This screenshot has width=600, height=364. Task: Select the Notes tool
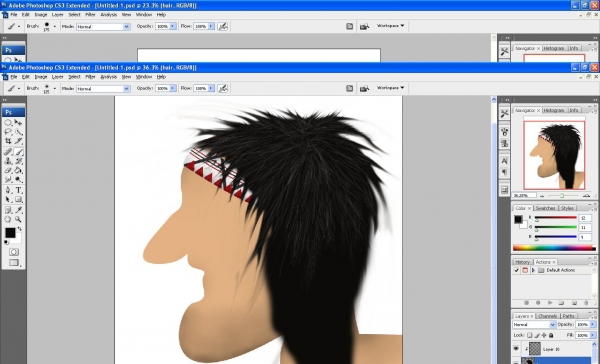(x=8, y=210)
